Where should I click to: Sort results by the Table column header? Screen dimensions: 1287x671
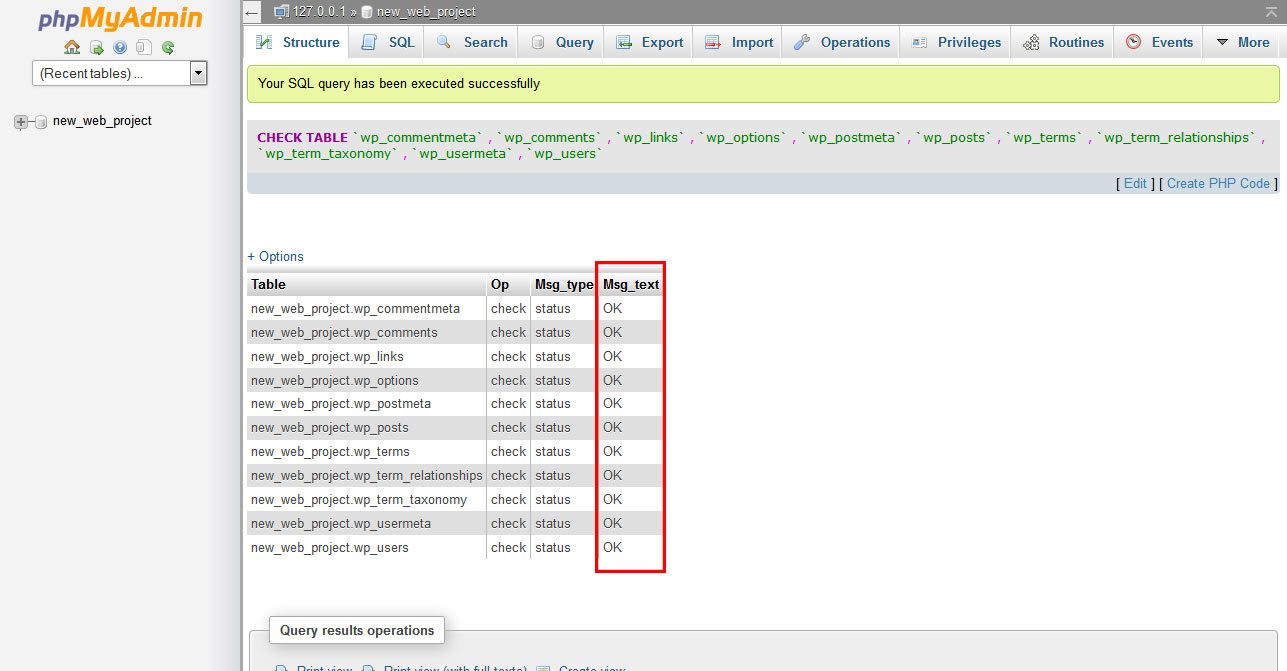[x=267, y=284]
